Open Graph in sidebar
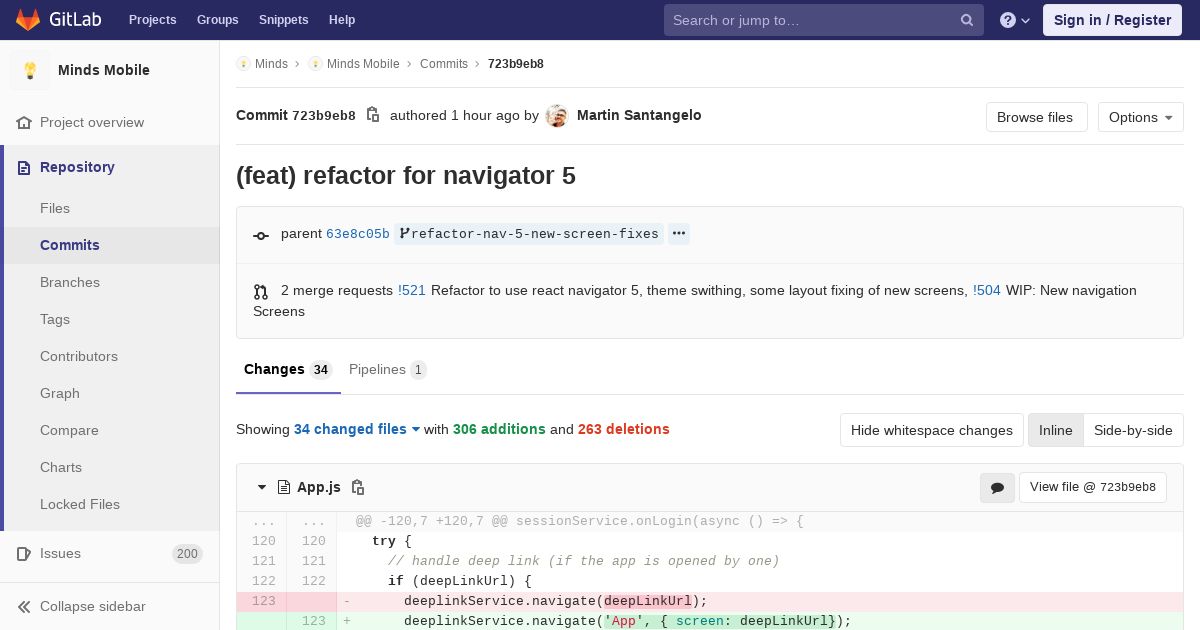Screen dimensions: 1200x630 [x=60, y=394]
